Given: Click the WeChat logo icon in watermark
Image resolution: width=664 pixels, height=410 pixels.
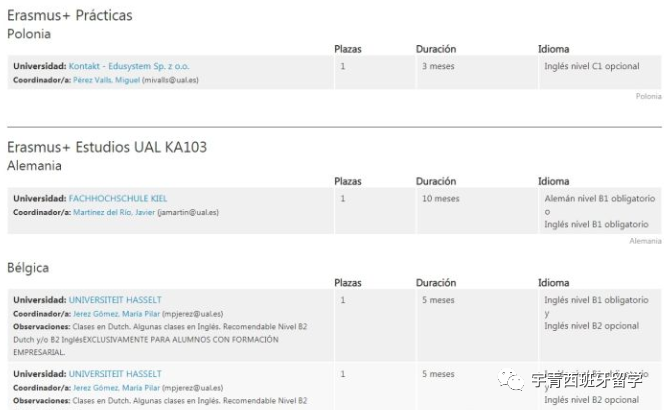Looking at the screenshot, I should tap(514, 381).
